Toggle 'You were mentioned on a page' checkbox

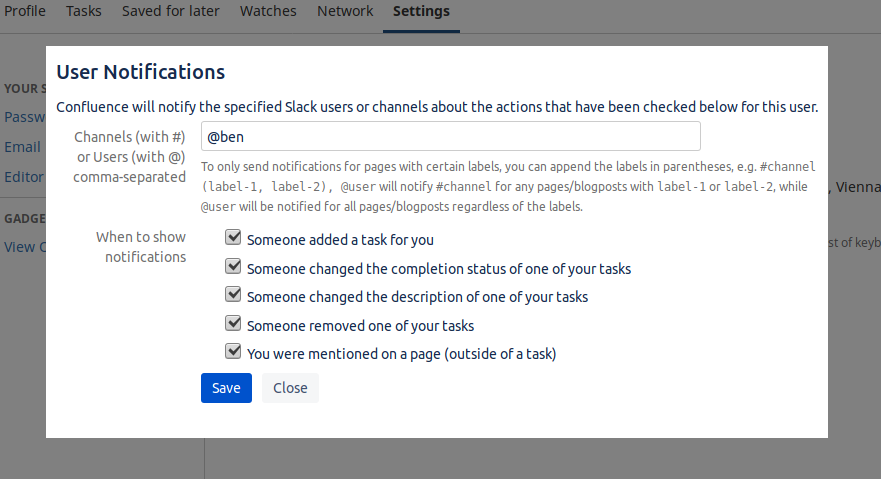point(233,352)
